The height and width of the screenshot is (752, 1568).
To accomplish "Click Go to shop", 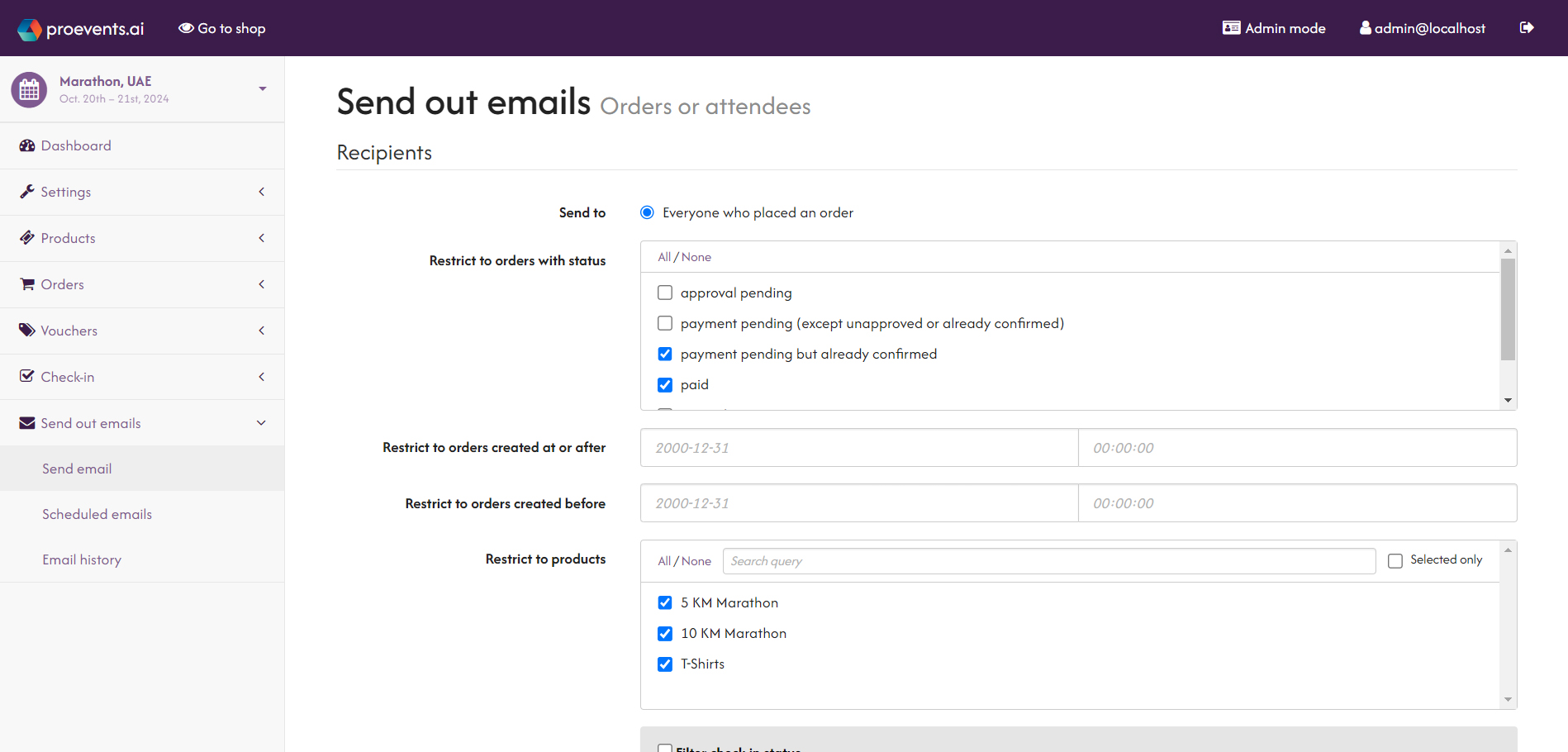I will click(221, 27).
